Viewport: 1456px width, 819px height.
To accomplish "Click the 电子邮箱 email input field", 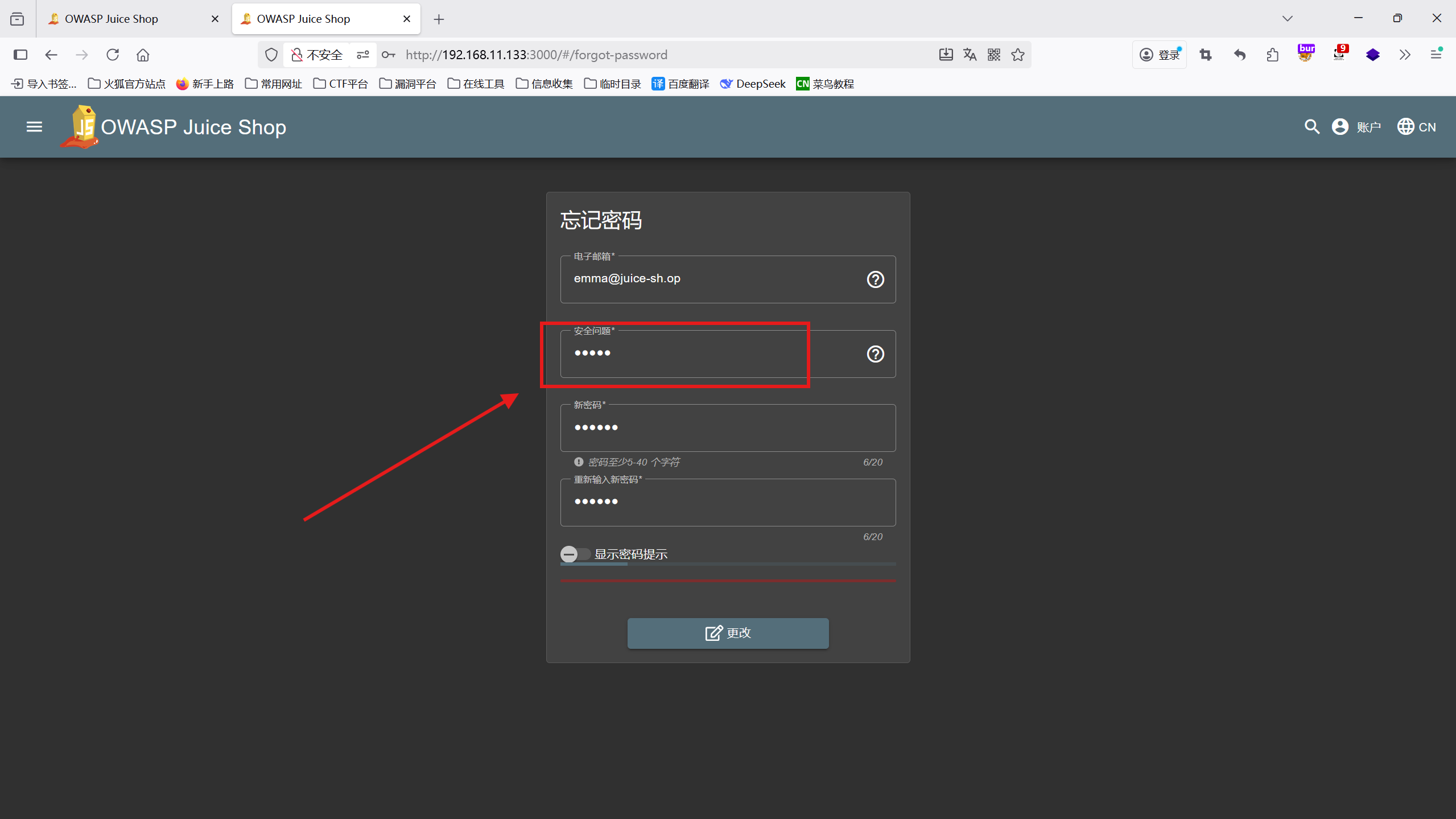I will [711, 279].
